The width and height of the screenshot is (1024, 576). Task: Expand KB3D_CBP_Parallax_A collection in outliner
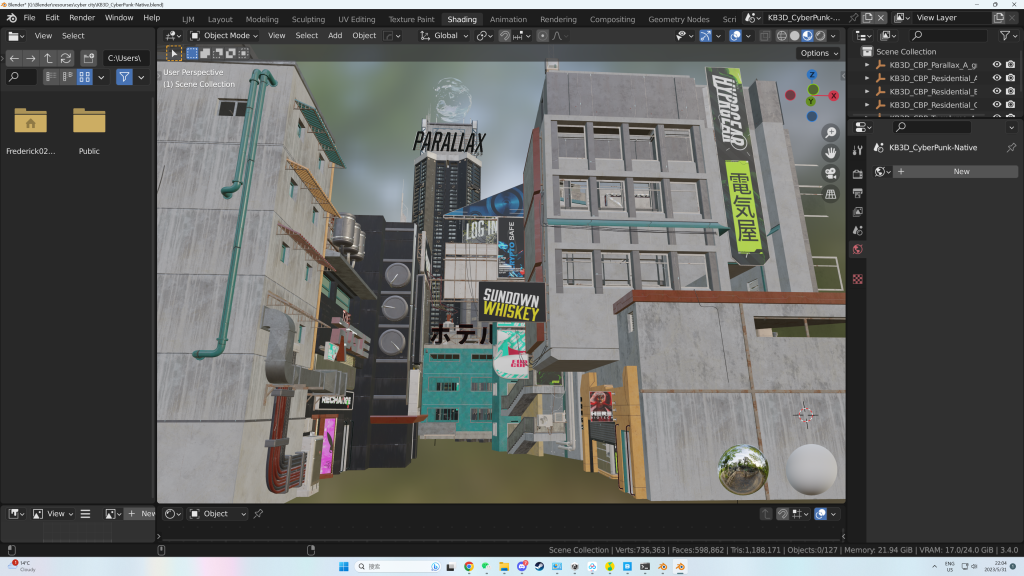(867, 65)
